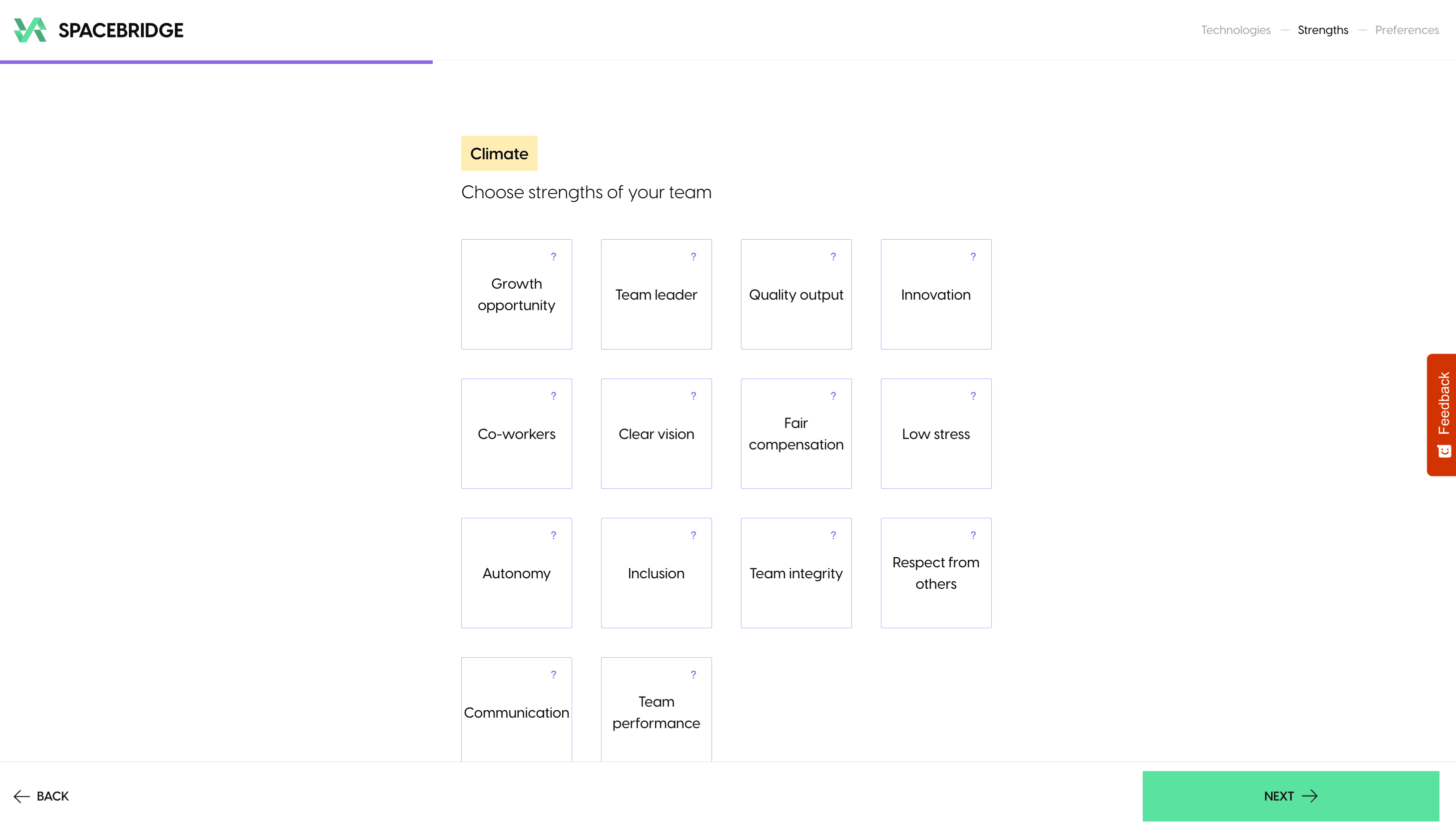The width and height of the screenshot is (1456, 826).
Task: Choose the Fair compensation card
Action: (x=795, y=434)
